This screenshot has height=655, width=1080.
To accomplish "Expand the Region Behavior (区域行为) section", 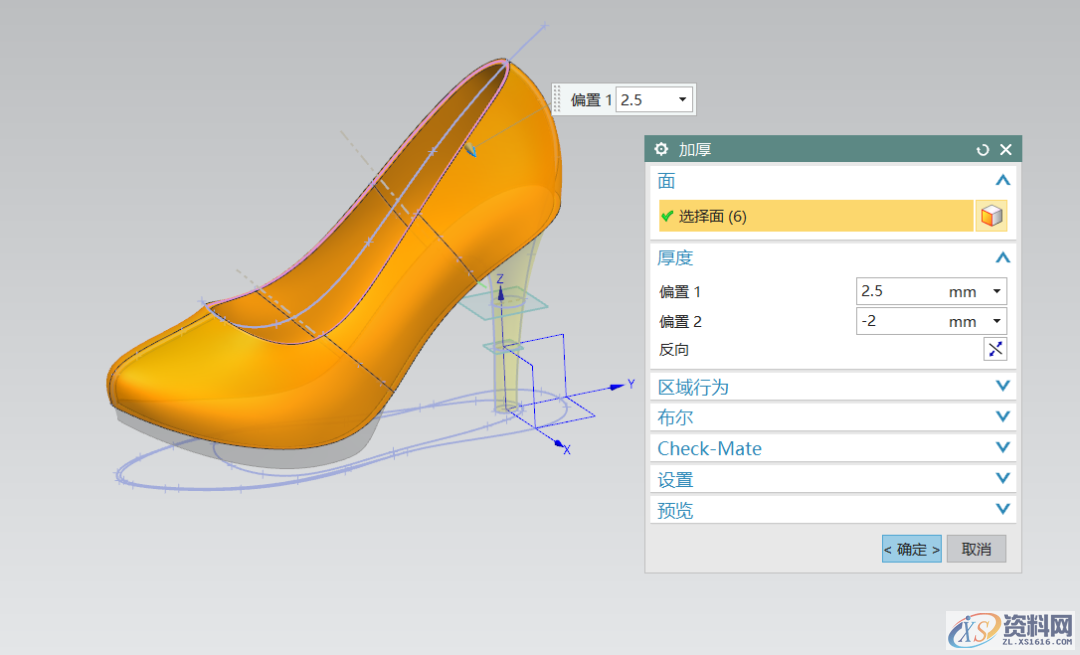I will 1003,387.
